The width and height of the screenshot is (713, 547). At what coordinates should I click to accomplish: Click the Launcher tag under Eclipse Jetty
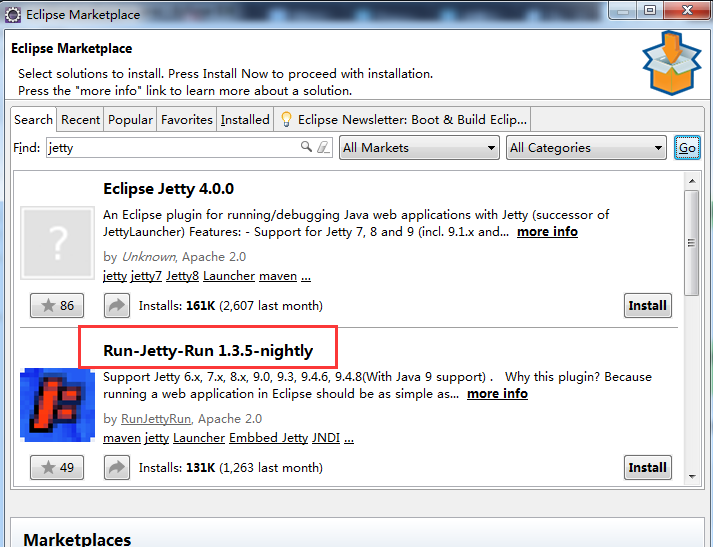click(x=229, y=276)
